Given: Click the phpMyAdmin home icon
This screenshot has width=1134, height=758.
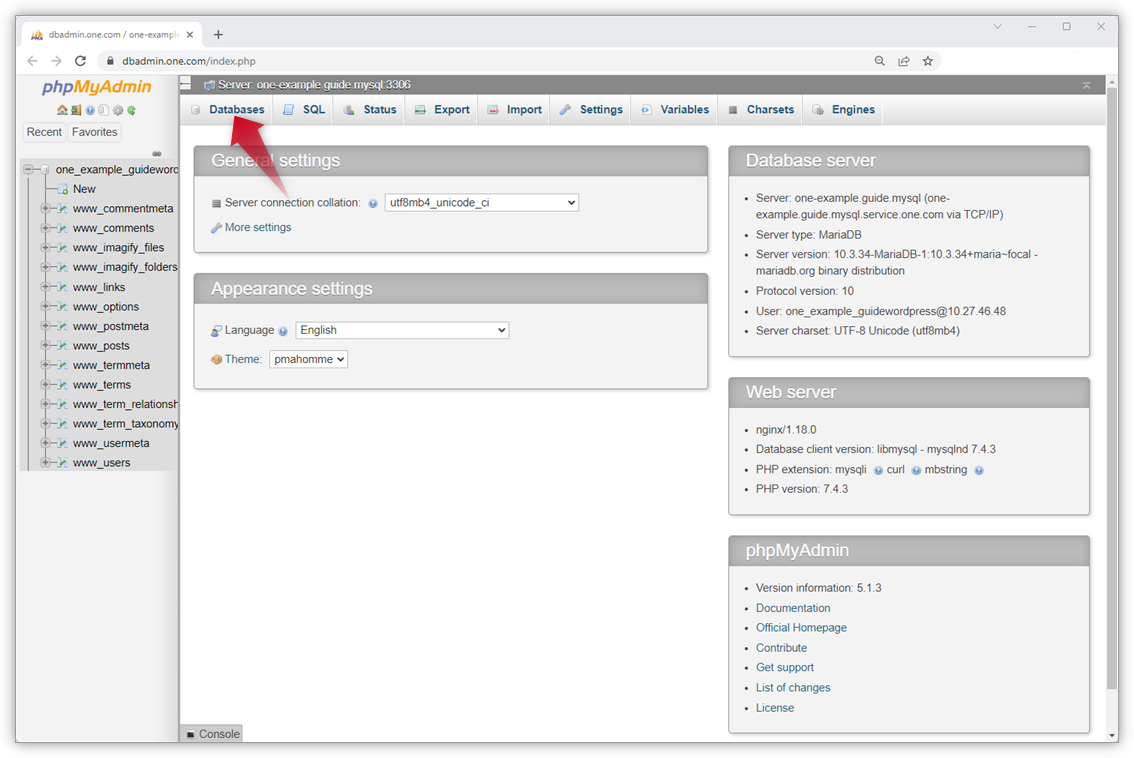Looking at the screenshot, I should coord(62,111).
